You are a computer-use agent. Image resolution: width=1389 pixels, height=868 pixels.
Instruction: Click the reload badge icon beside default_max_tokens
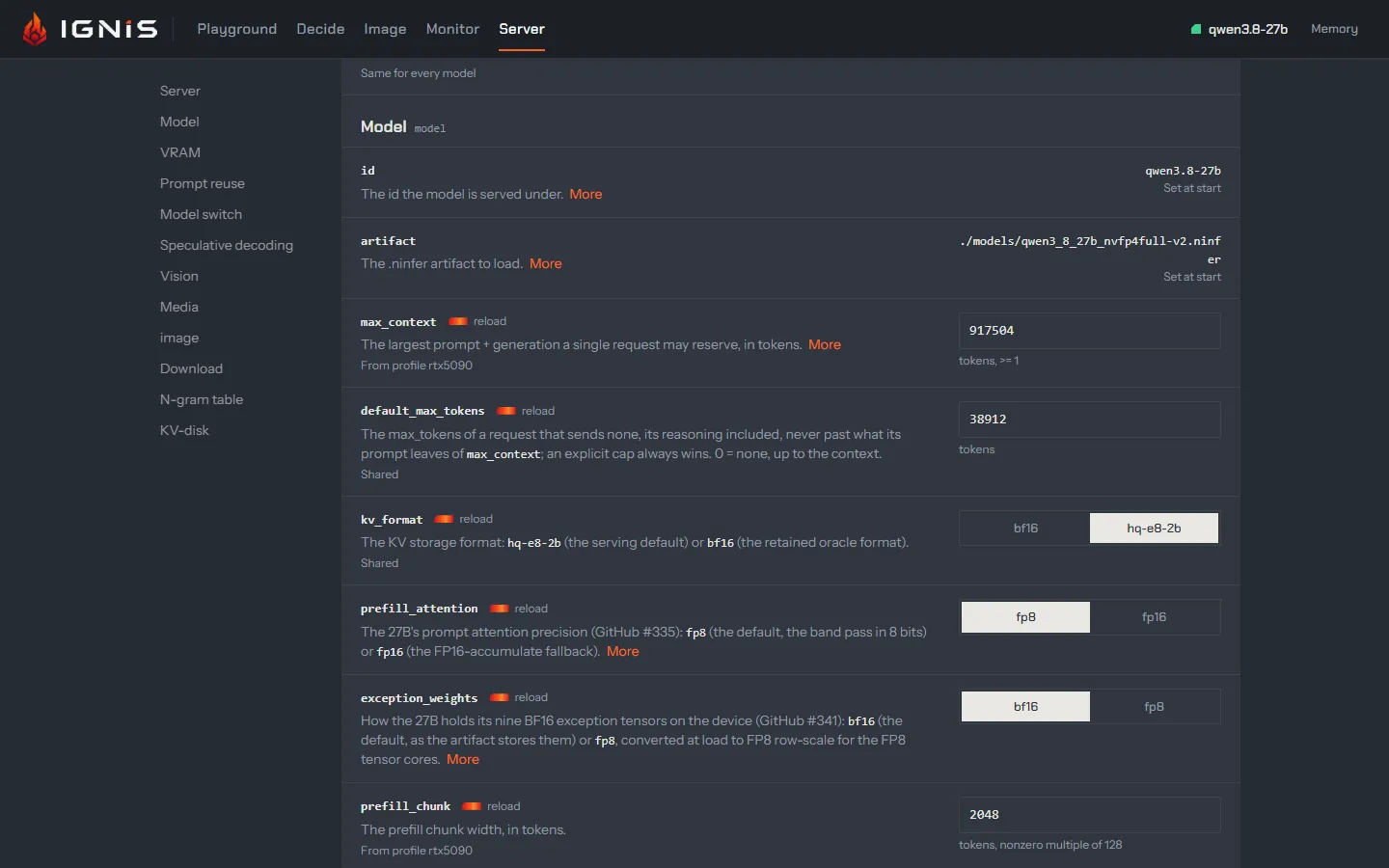pos(506,411)
